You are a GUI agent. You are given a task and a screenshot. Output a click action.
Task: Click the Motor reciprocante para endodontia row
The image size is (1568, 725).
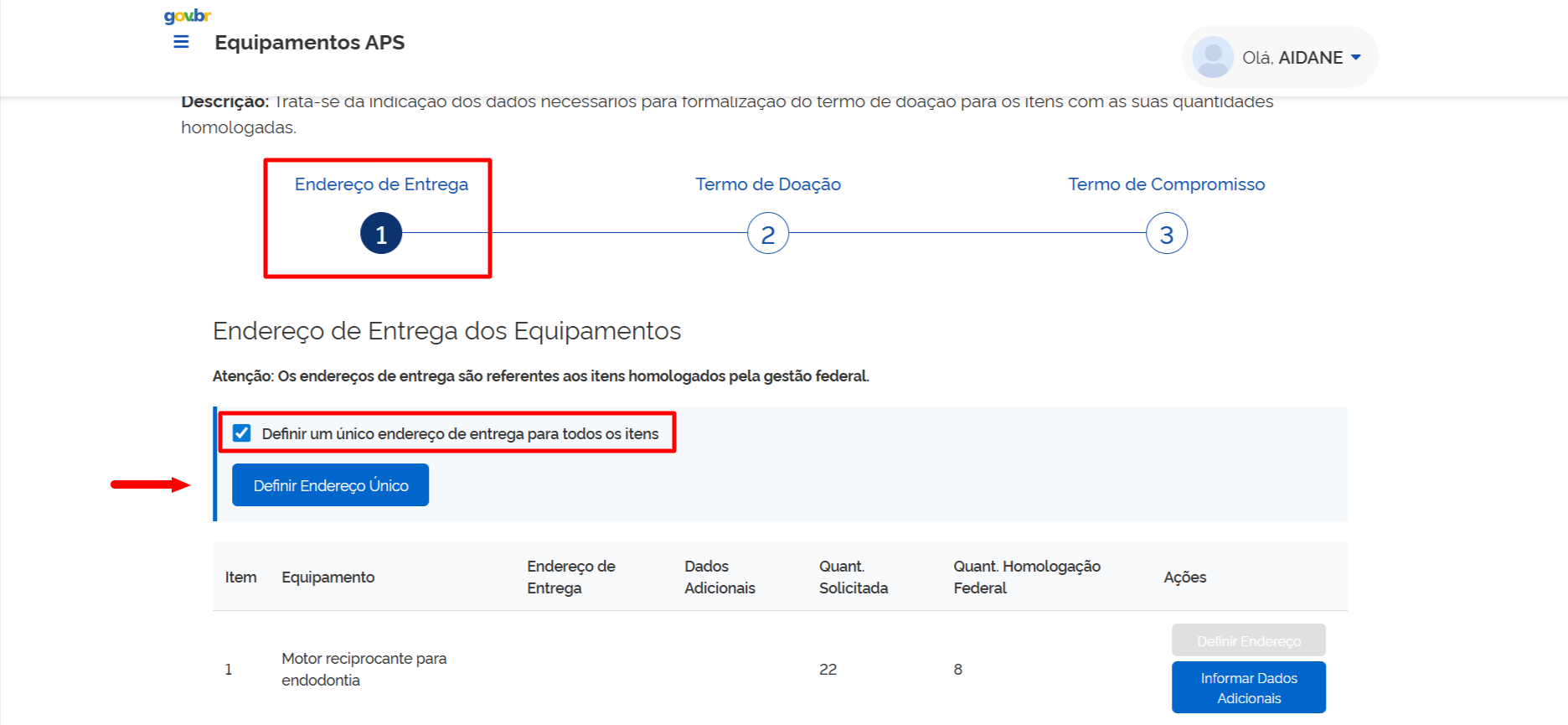coord(364,669)
